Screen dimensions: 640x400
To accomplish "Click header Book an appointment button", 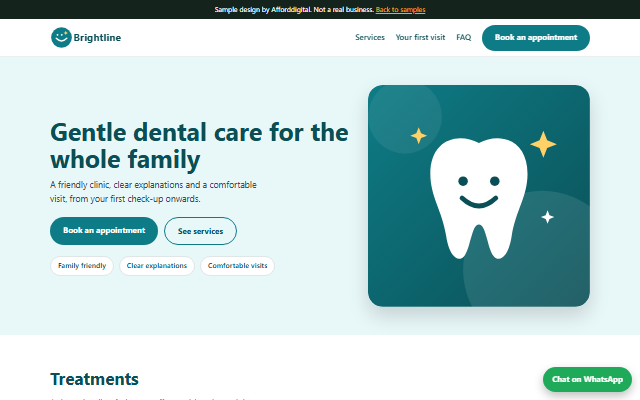I will pos(536,38).
